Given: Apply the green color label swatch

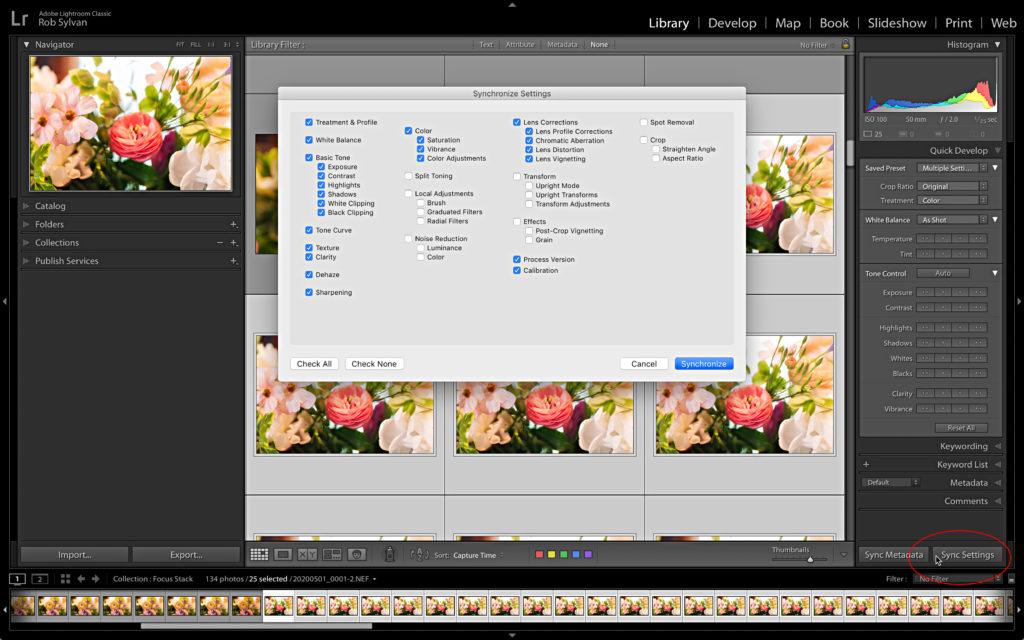Looking at the screenshot, I should [564, 554].
